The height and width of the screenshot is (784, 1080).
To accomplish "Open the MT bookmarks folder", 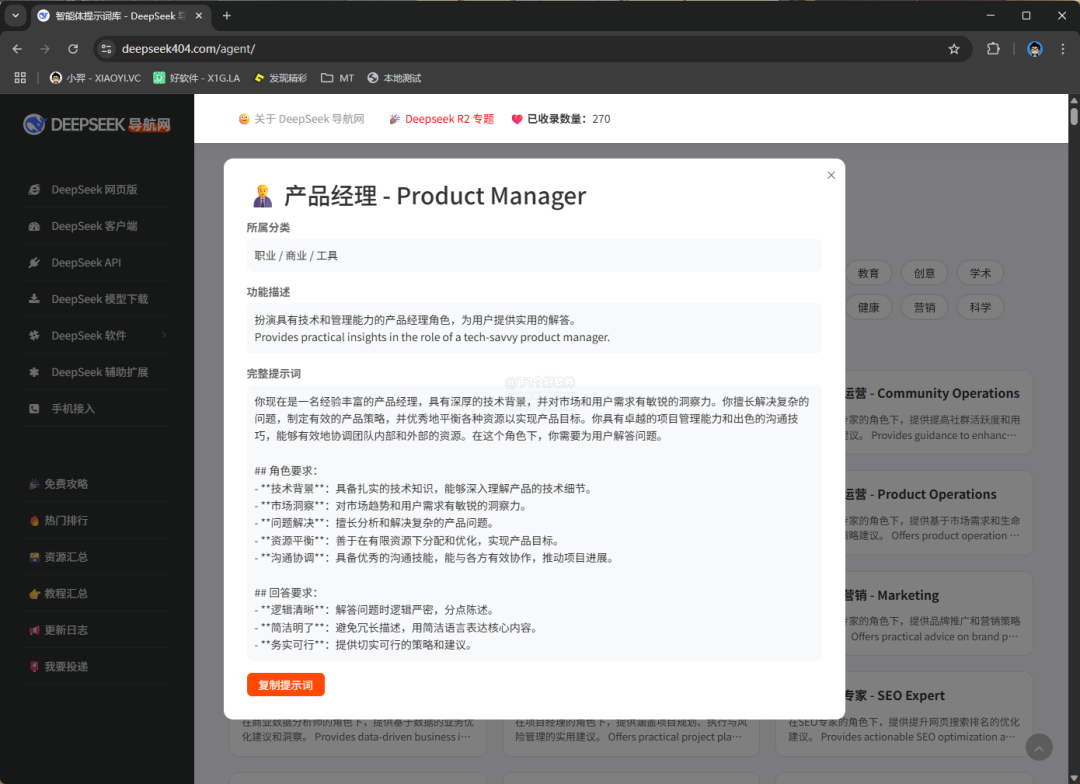I will 337,78.
